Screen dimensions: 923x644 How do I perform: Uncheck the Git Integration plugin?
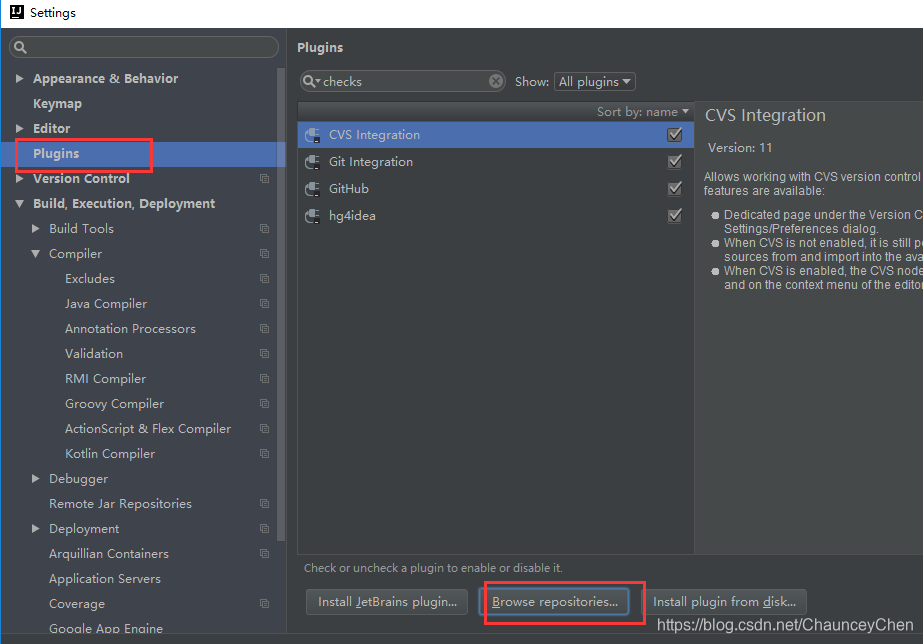pos(675,162)
